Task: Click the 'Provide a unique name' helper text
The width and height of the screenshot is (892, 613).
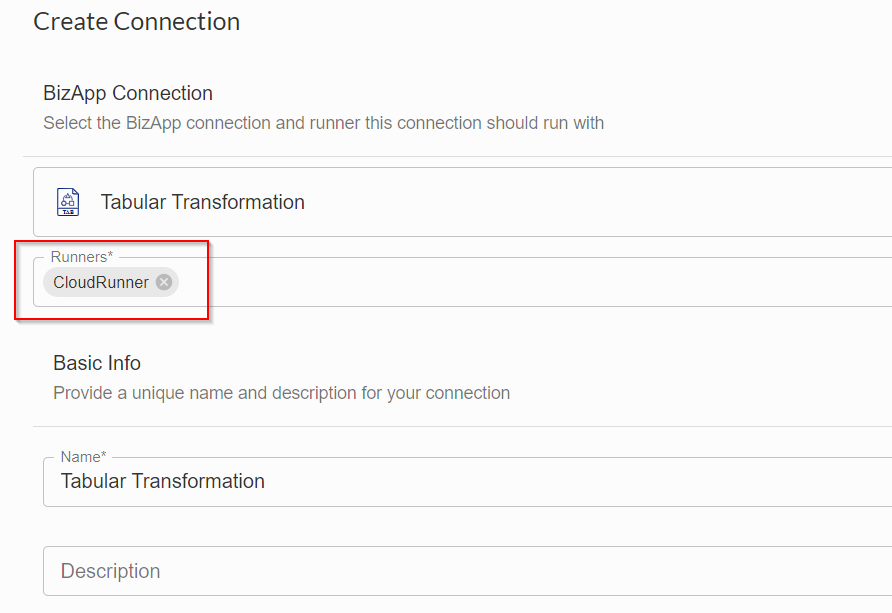Action: coord(282,393)
